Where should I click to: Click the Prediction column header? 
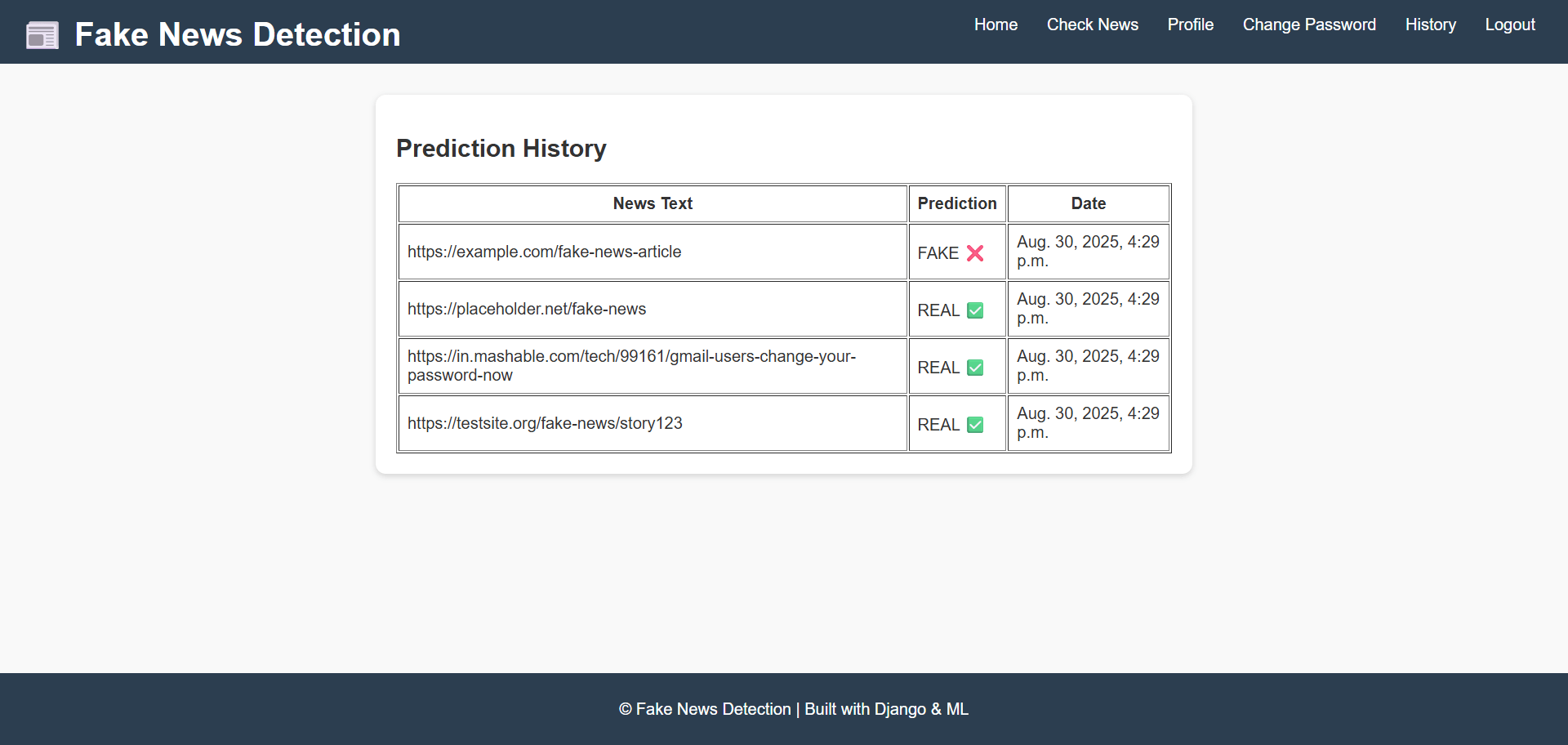click(956, 203)
